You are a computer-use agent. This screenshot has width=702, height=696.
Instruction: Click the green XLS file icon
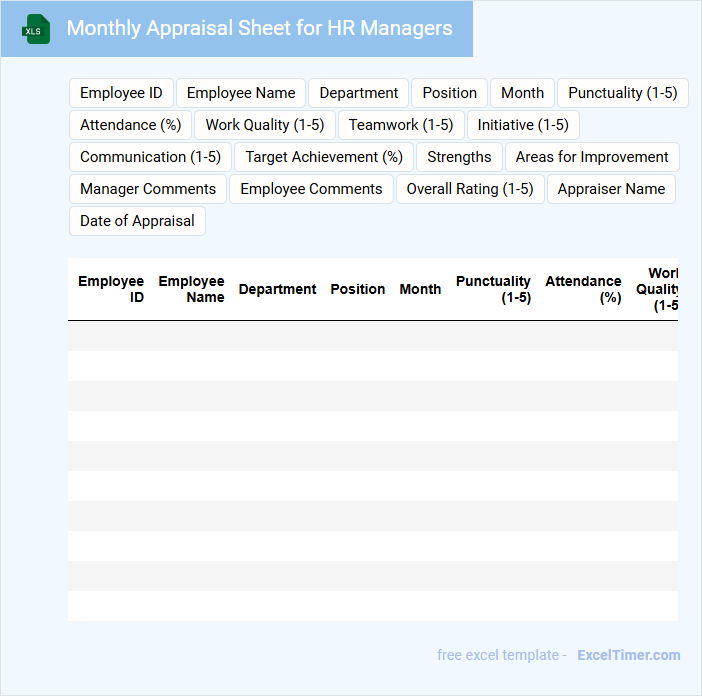click(37, 29)
